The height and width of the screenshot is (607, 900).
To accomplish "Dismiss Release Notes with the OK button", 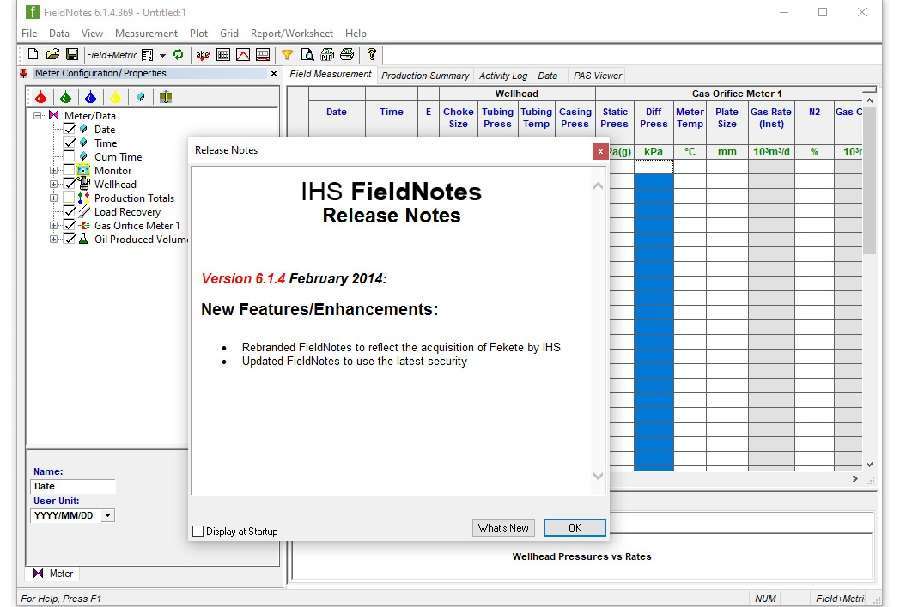I will click(574, 527).
